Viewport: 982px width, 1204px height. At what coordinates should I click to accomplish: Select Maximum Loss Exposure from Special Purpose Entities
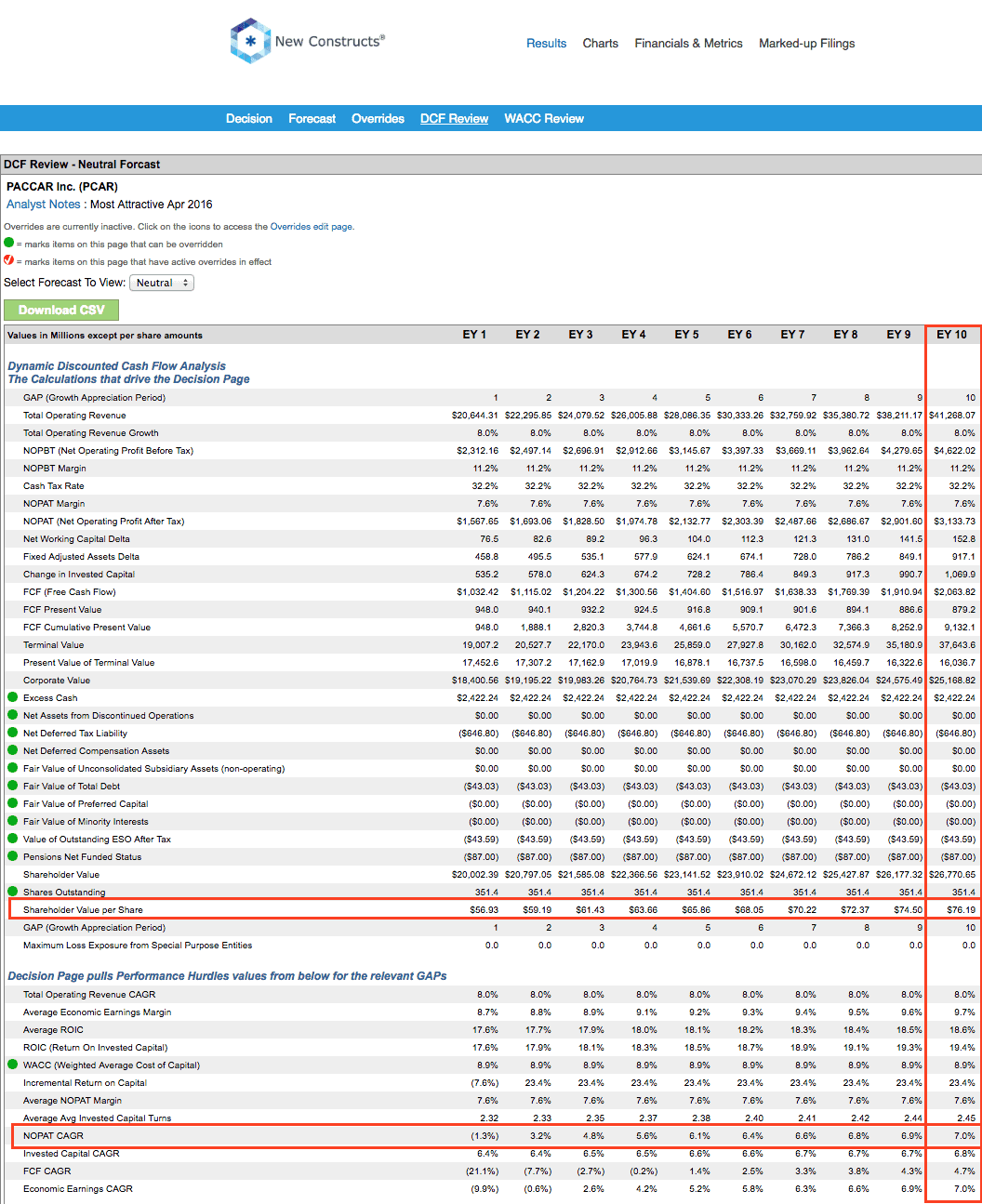click(138, 946)
